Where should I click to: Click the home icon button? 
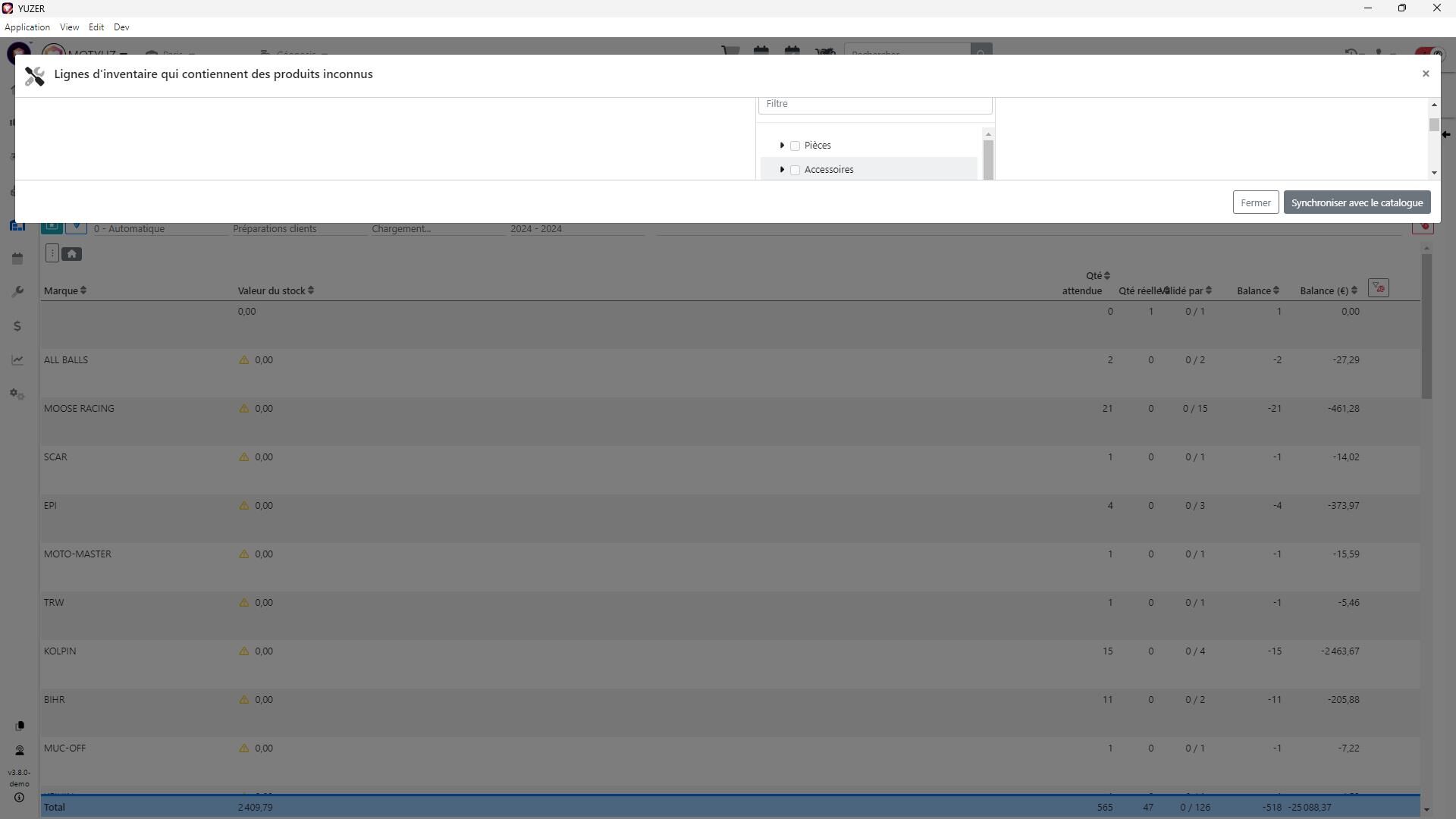(72, 254)
